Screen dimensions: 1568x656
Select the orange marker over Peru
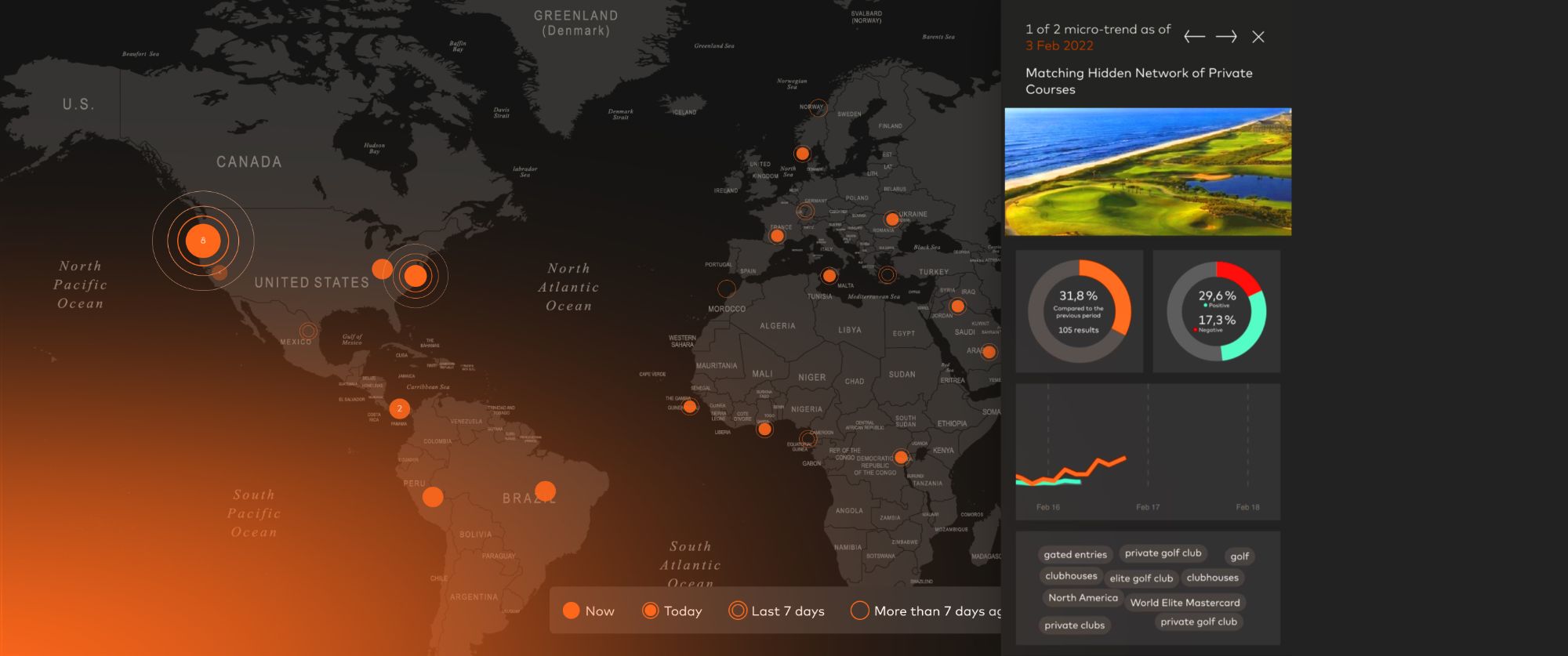(433, 497)
